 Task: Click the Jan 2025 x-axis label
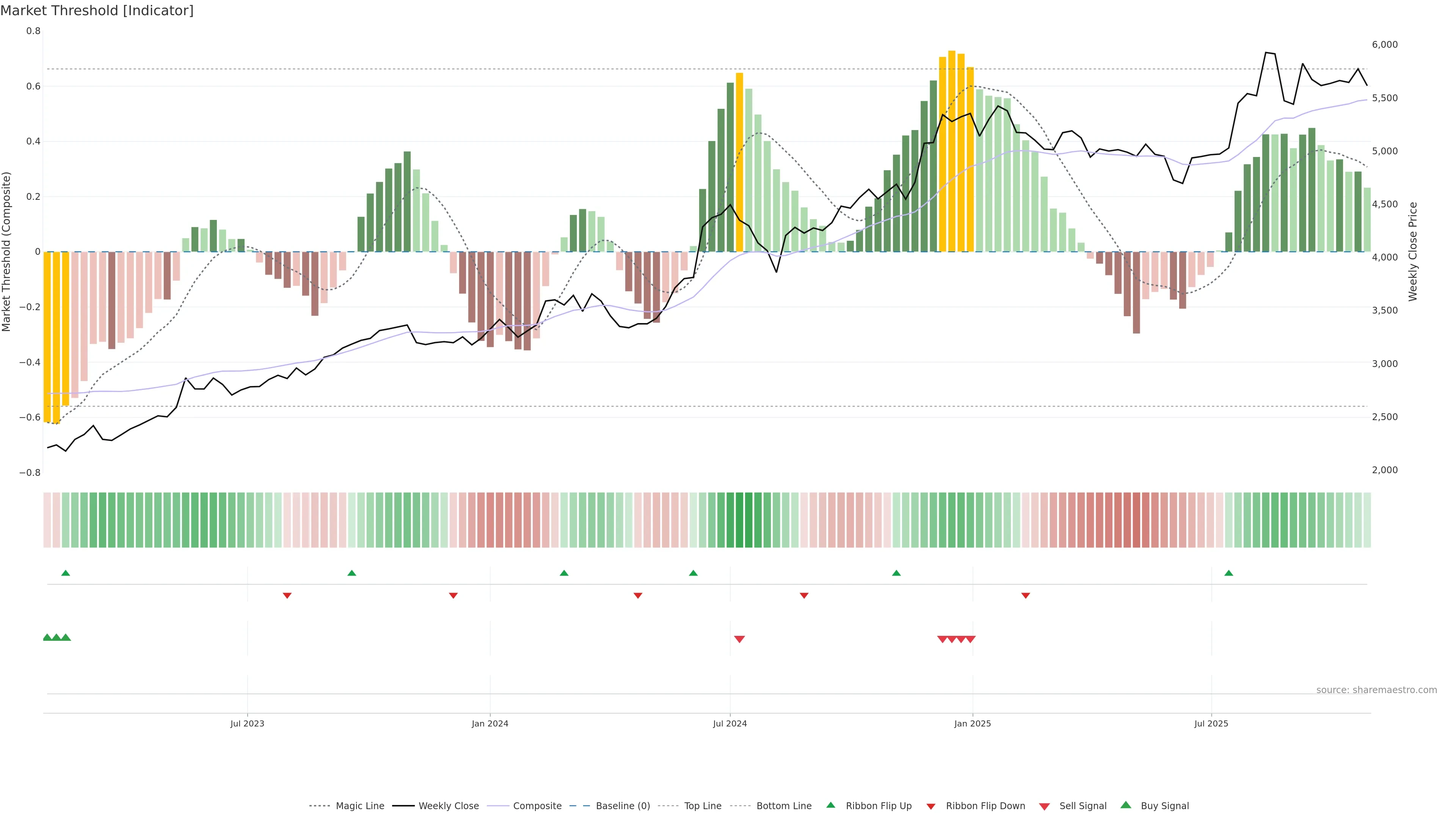(x=972, y=723)
